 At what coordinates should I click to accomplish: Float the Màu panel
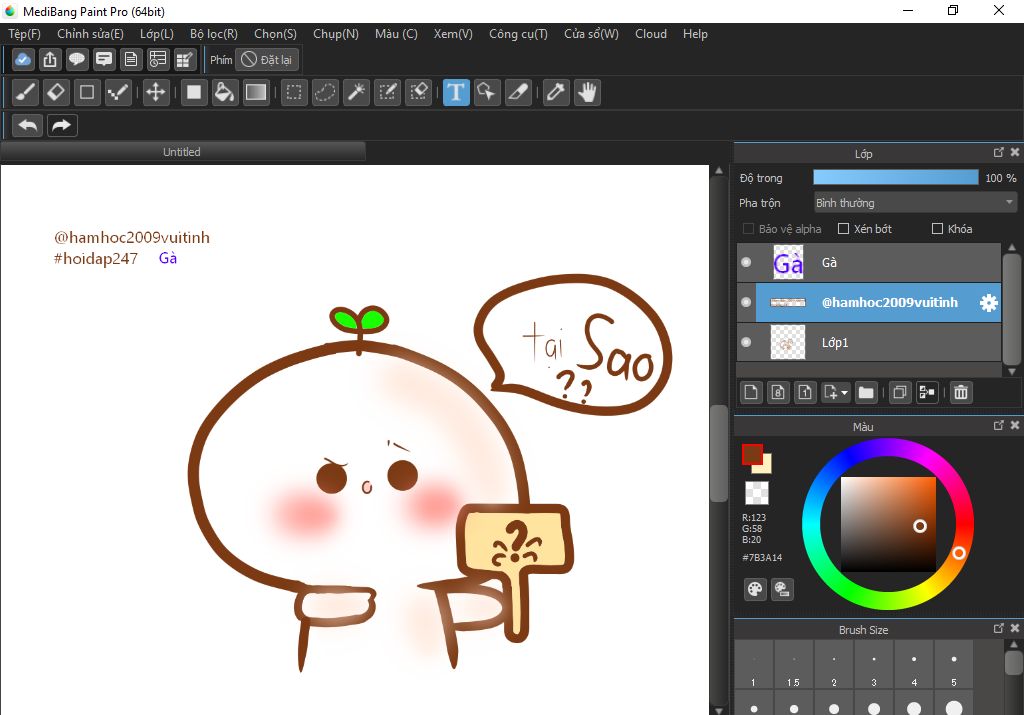point(998,425)
